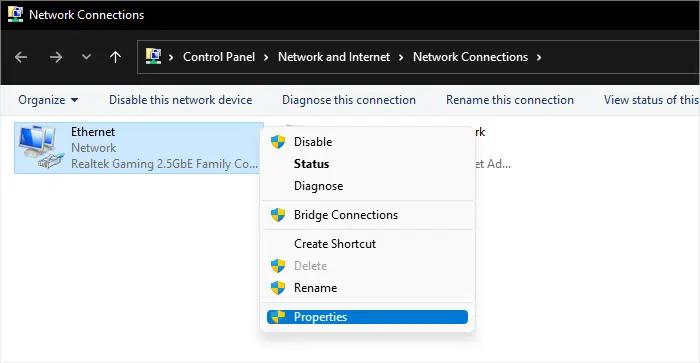700x363 pixels.
Task: Click the Ethernet connection name
Action: point(93,132)
